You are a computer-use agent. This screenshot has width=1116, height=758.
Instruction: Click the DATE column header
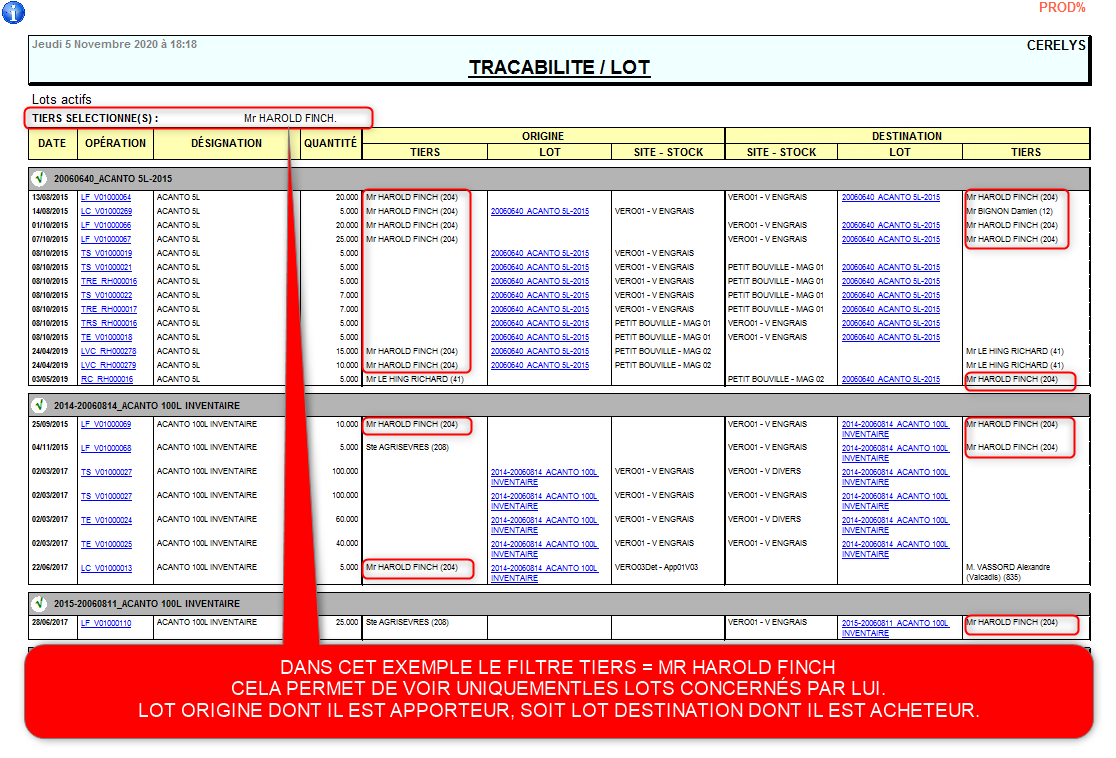(52, 143)
